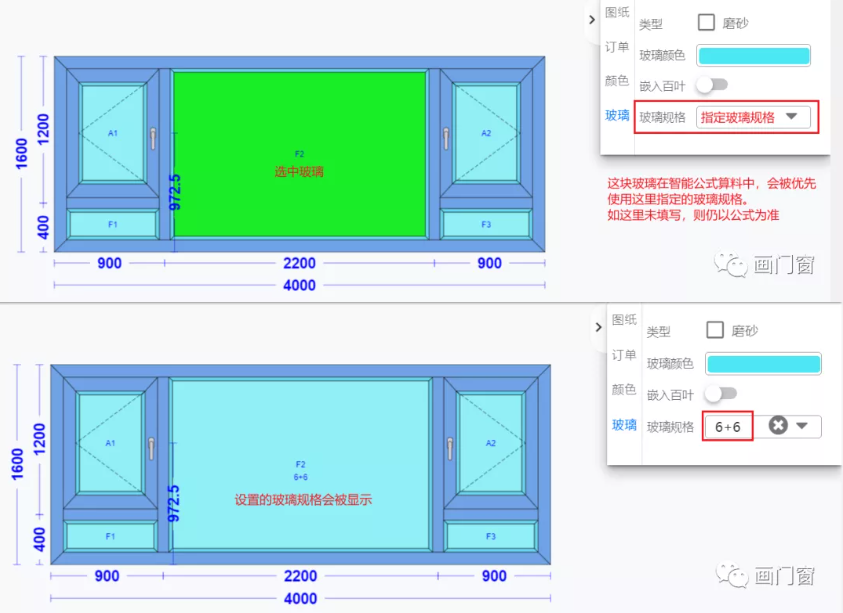The height and width of the screenshot is (613, 843).
Task: Click the 4000 total width in lower drawing
Action: (300, 599)
